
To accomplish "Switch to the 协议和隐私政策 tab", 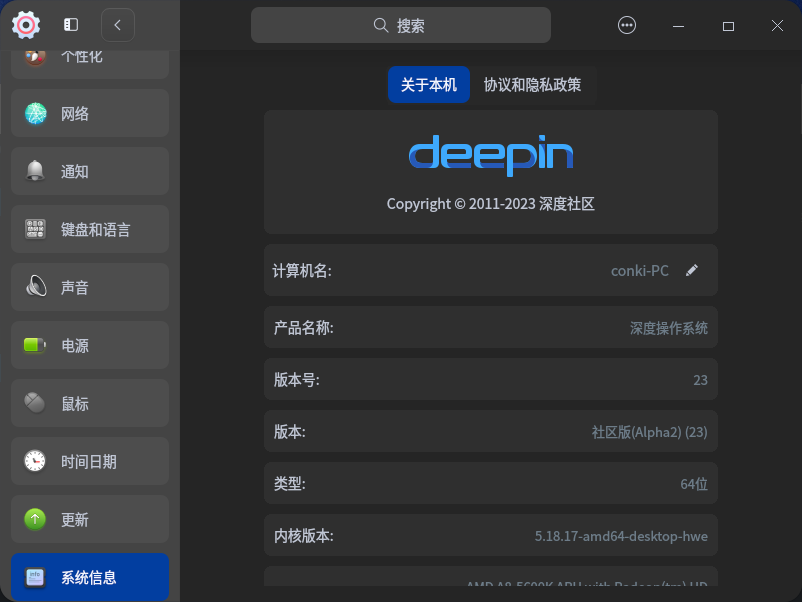I will coord(532,84).
